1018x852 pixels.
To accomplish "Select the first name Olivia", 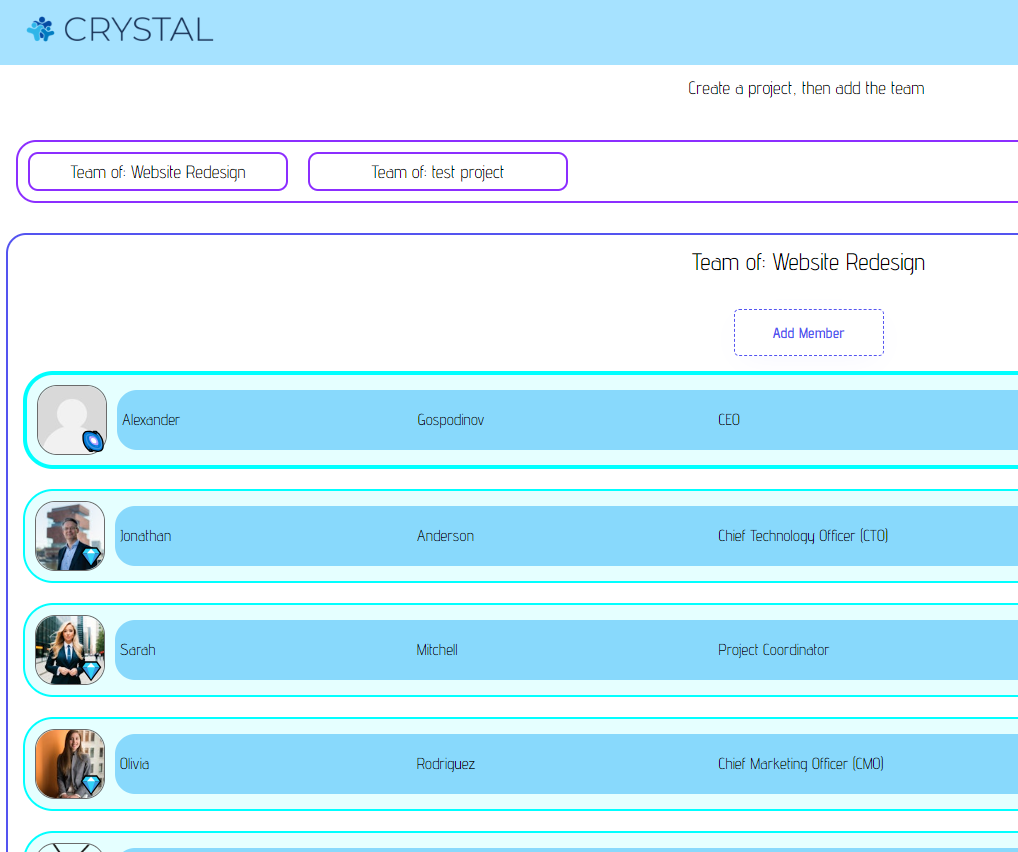I will 134,764.
